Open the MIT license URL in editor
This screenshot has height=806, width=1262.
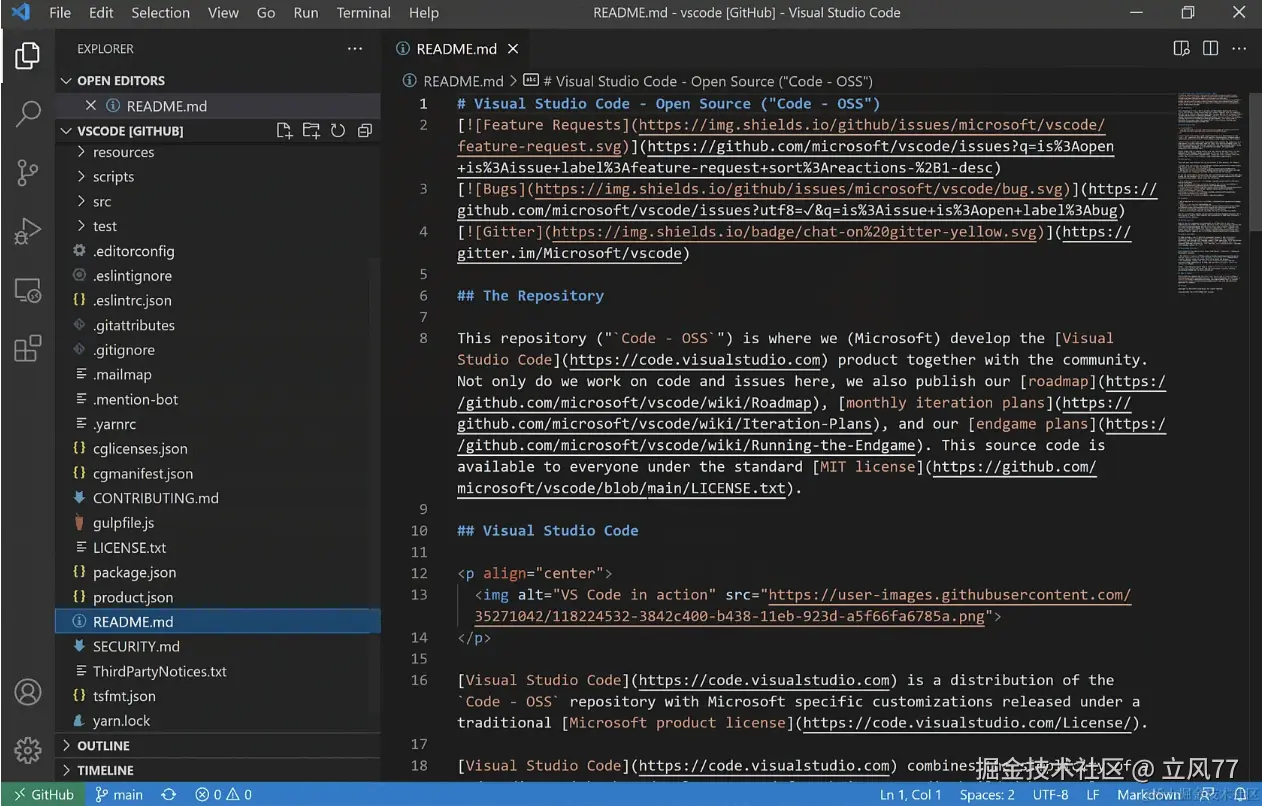coord(776,478)
